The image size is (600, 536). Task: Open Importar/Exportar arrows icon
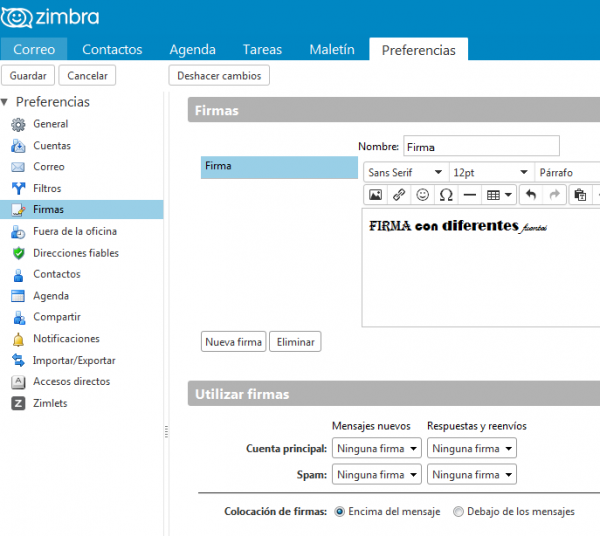tap(18, 360)
